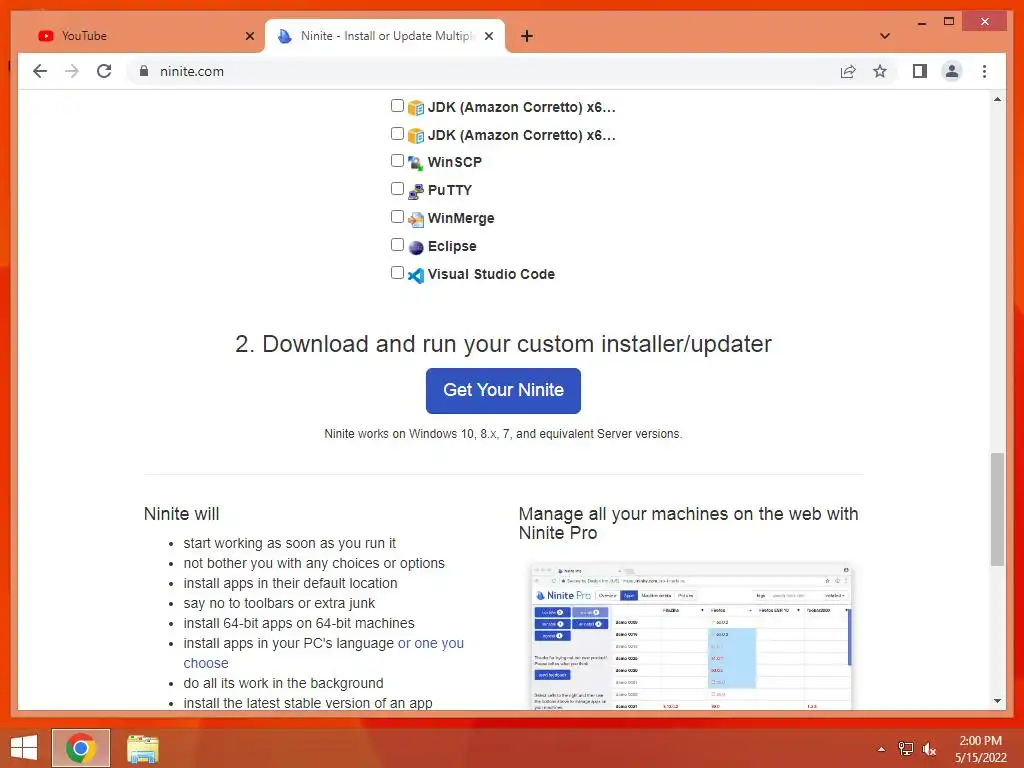
Task: Open the browser side panel
Action: tap(920, 71)
